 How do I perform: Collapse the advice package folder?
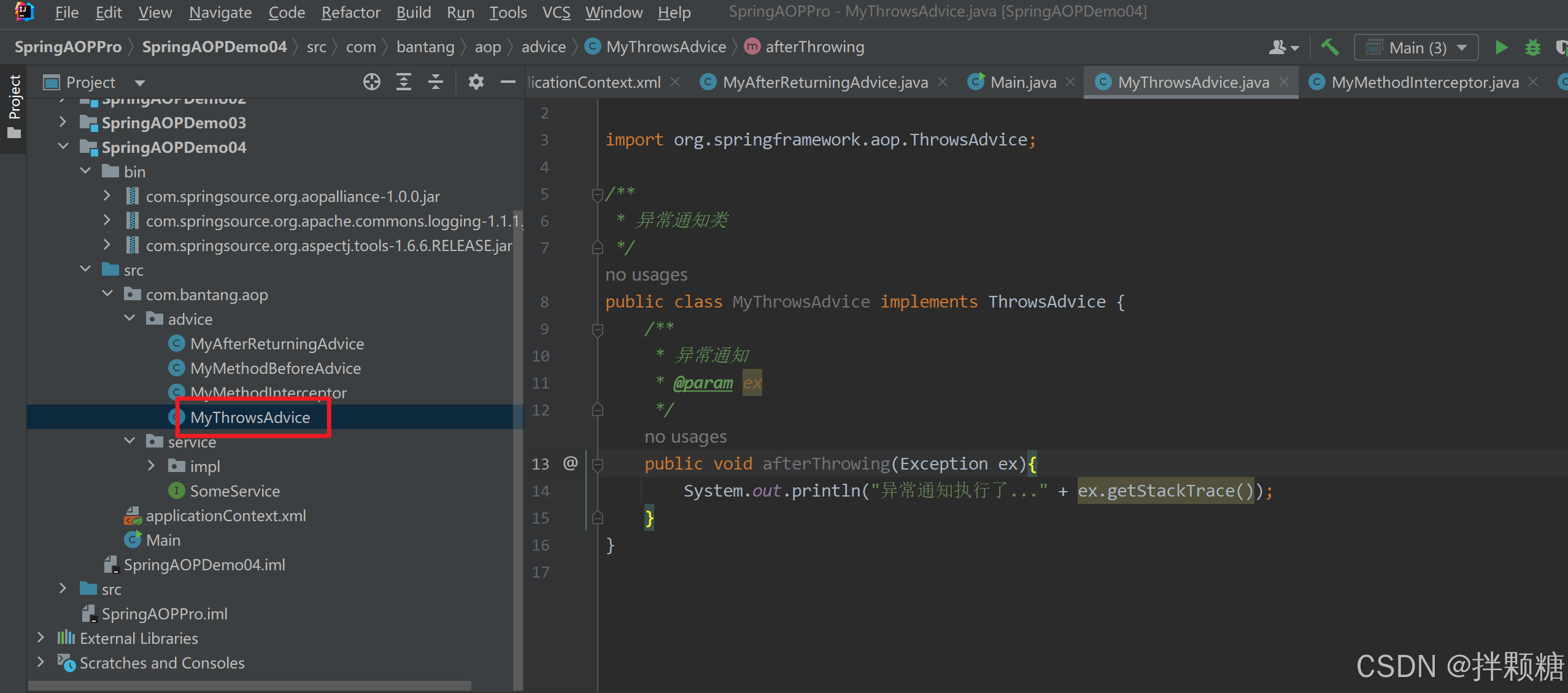point(129,319)
